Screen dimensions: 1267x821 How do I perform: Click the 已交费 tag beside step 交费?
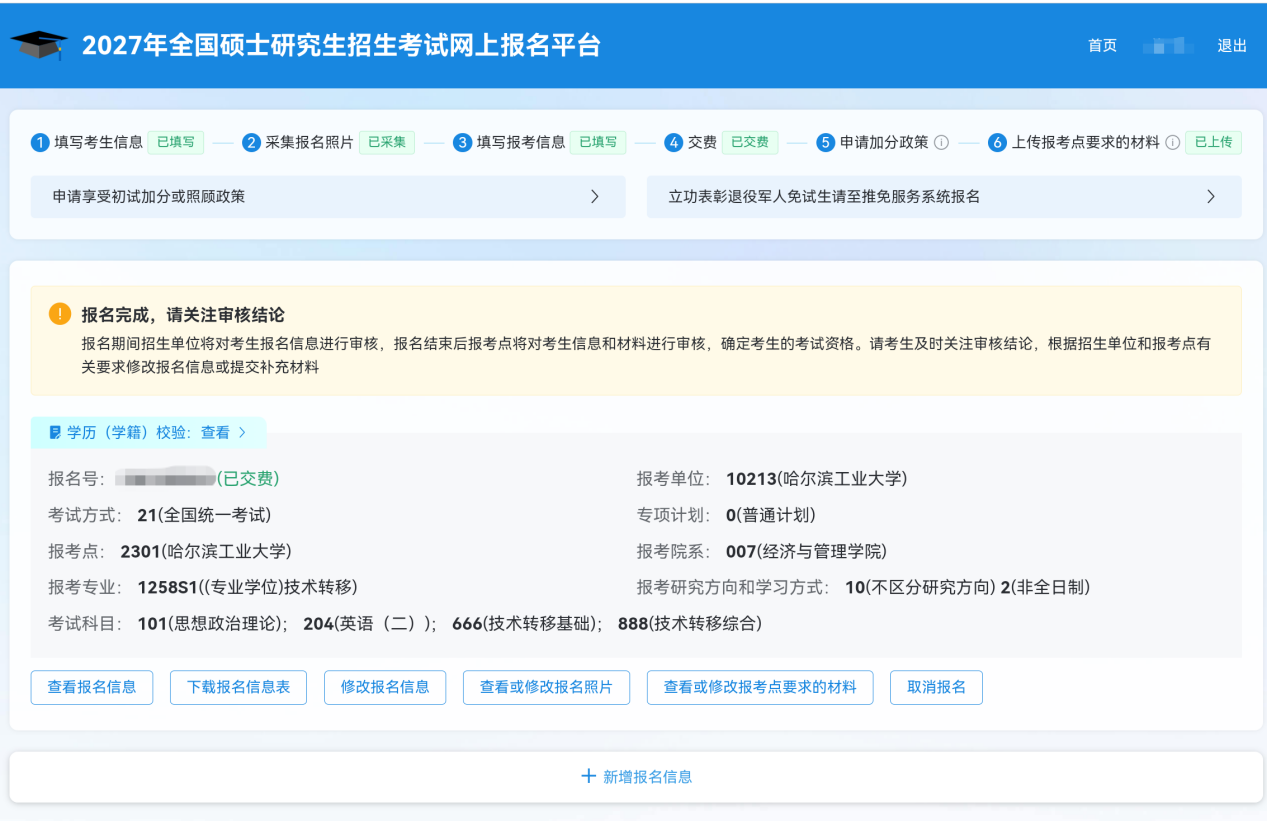pos(750,143)
